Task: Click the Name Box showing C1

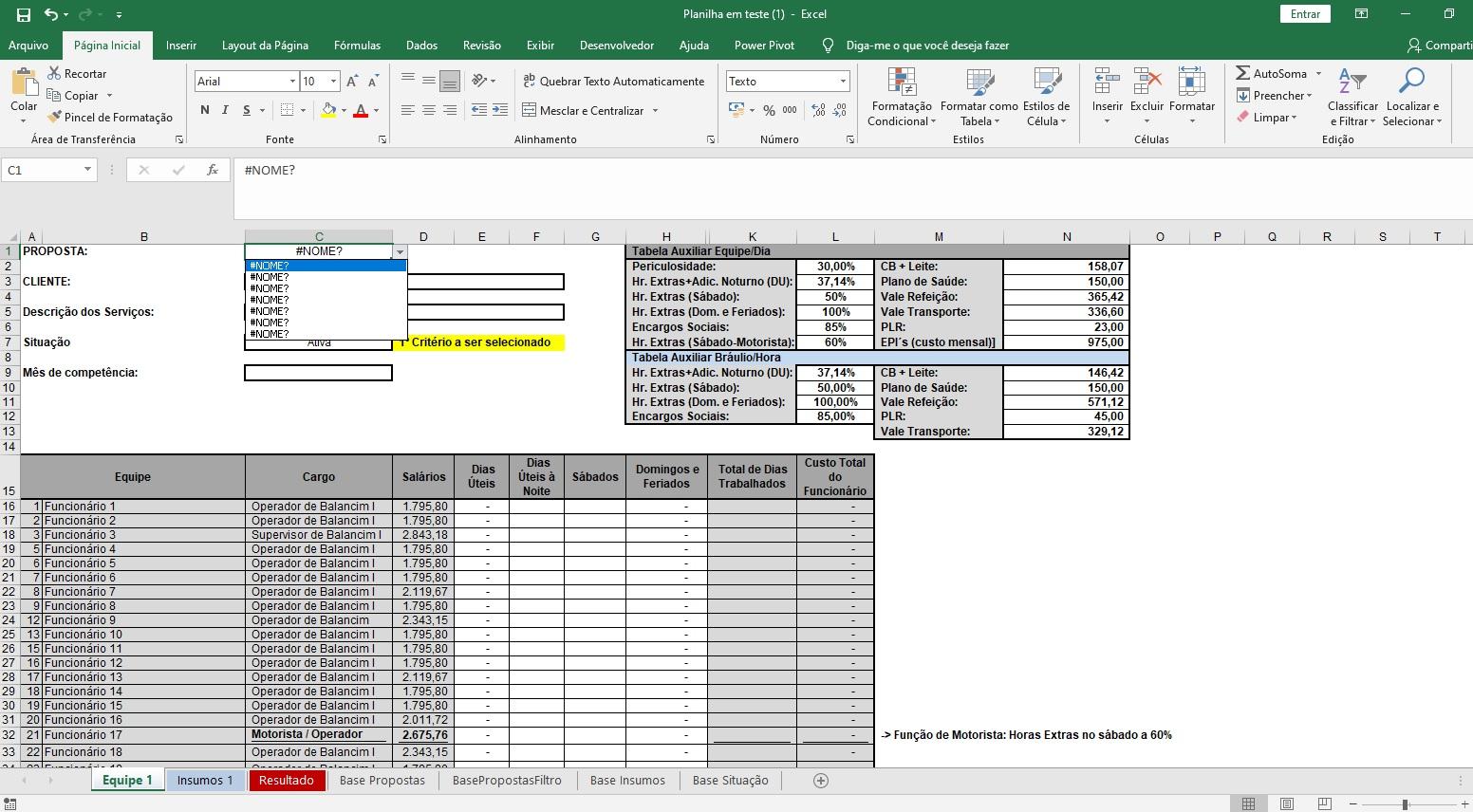Action: [x=48, y=170]
